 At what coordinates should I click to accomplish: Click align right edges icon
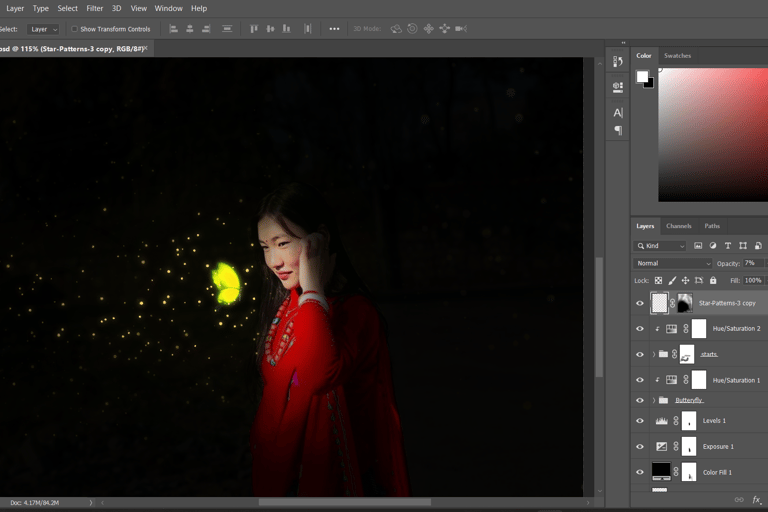pos(206,29)
